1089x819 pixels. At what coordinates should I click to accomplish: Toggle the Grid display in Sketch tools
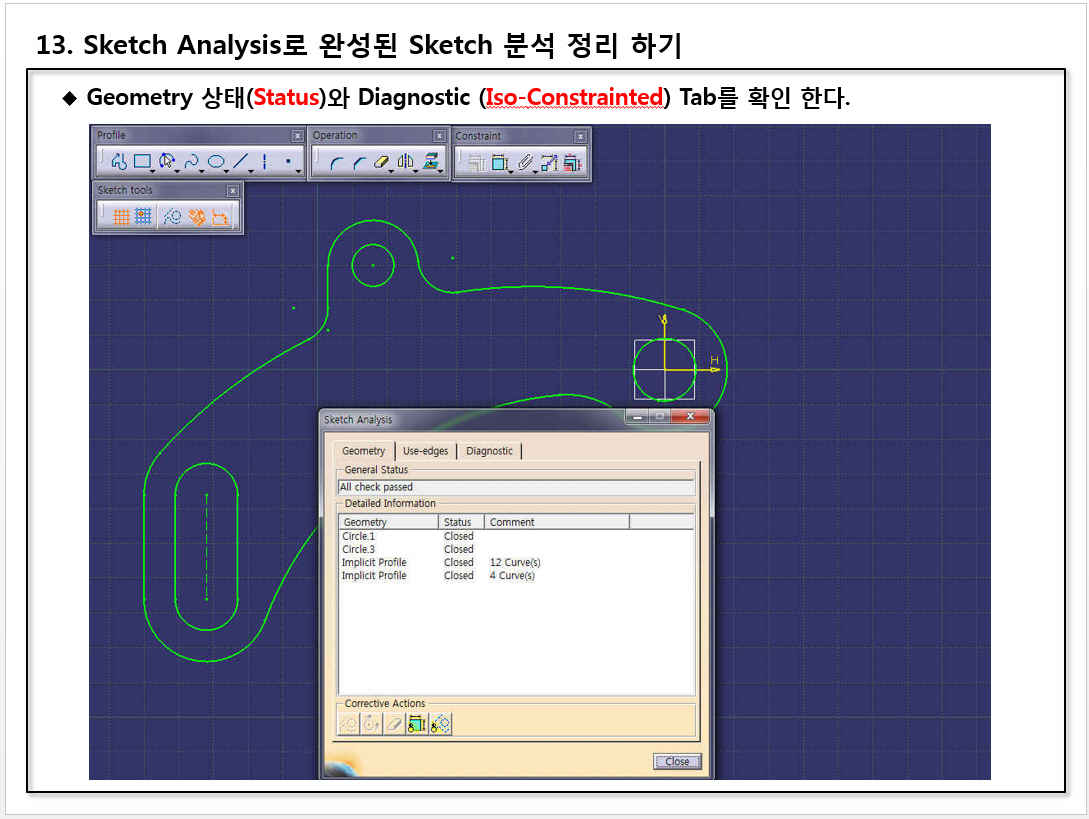click(x=120, y=216)
